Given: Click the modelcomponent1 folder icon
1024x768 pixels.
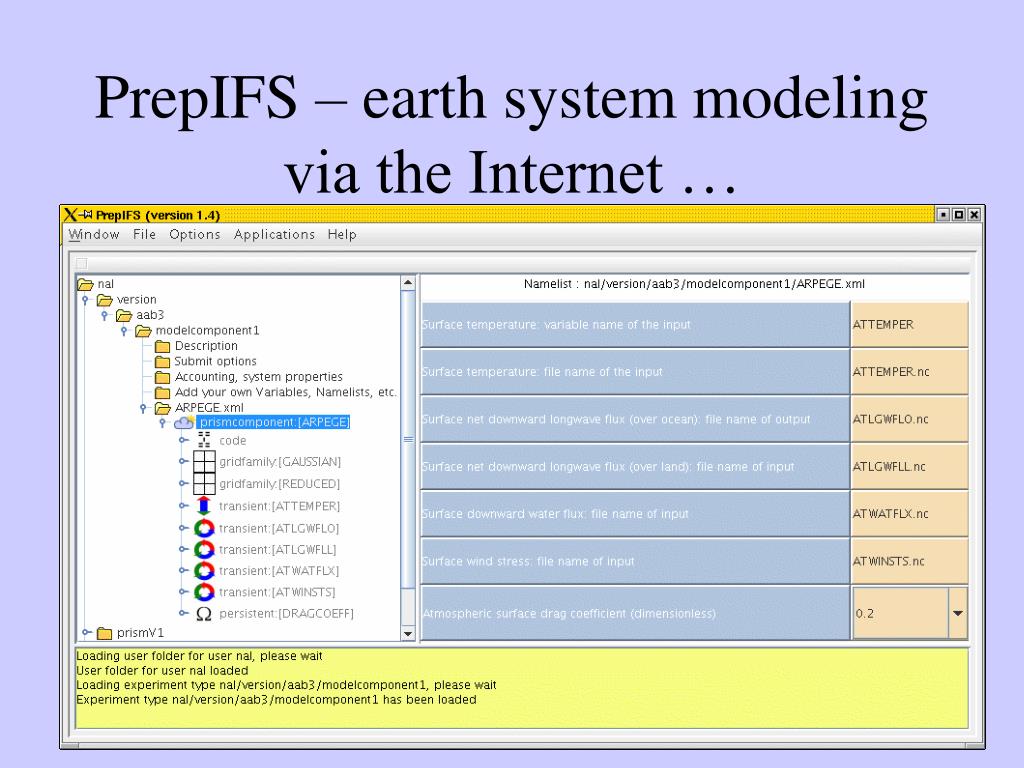Looking at the screenshot, I should 144,331.
